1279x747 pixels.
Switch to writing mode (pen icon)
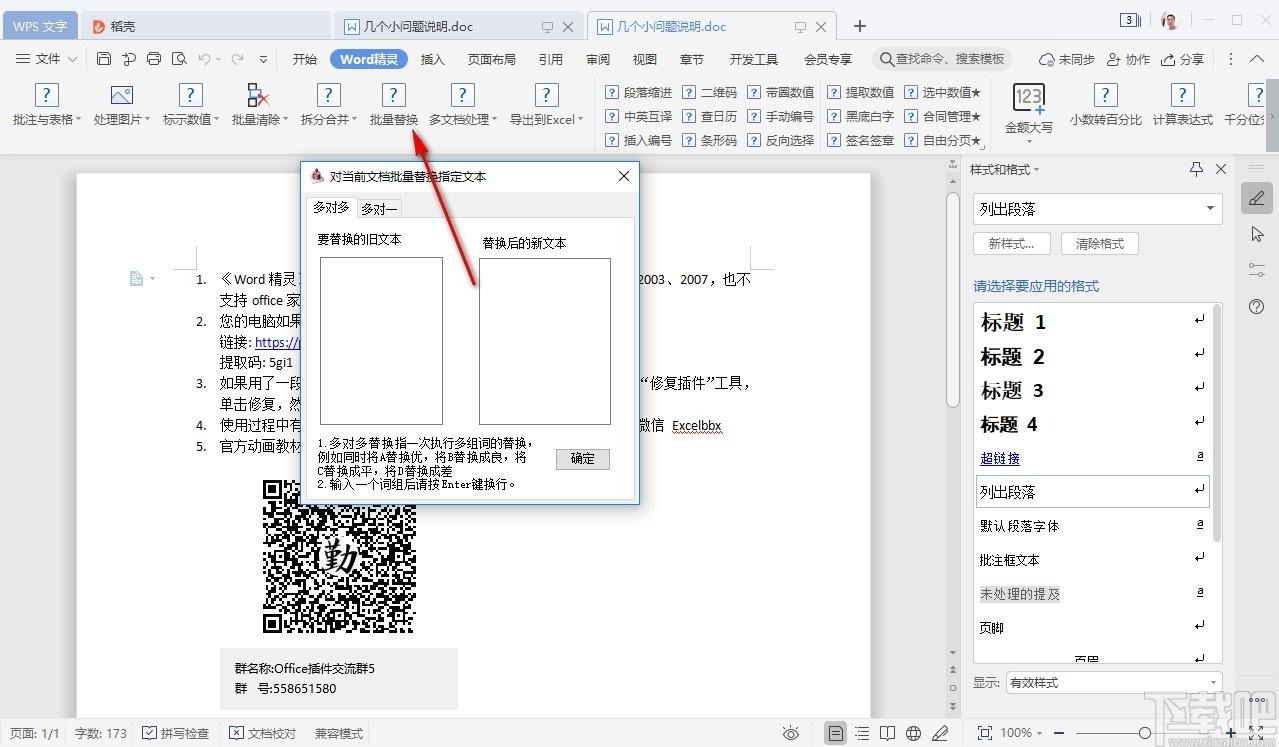point(939,733)
